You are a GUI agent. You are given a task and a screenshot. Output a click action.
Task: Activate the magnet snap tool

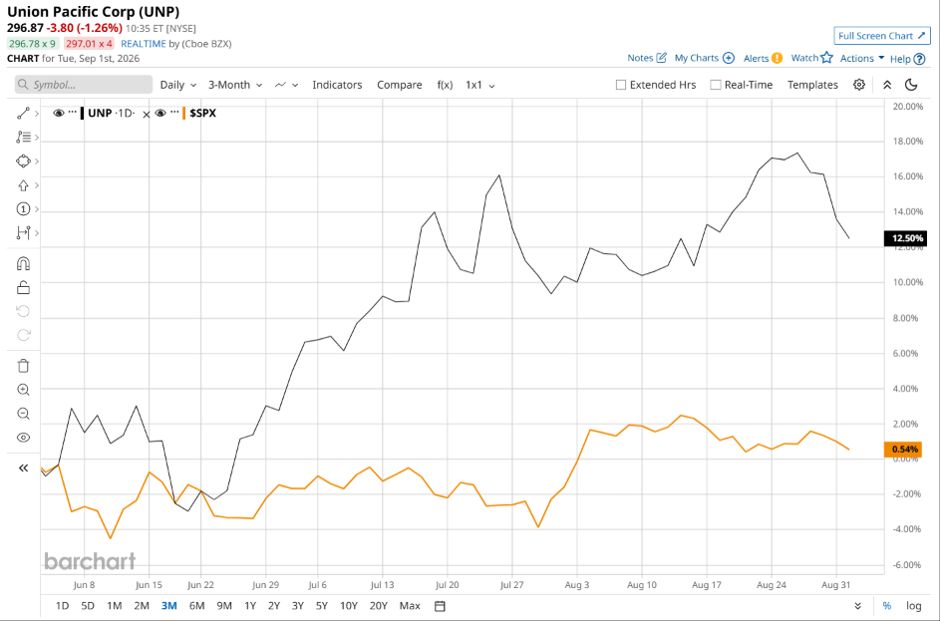pos(23,264)
